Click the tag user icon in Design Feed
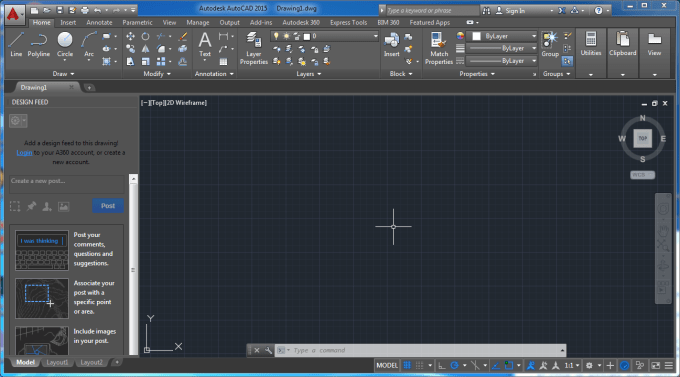 pyautogui.click(x=47, y=207)
